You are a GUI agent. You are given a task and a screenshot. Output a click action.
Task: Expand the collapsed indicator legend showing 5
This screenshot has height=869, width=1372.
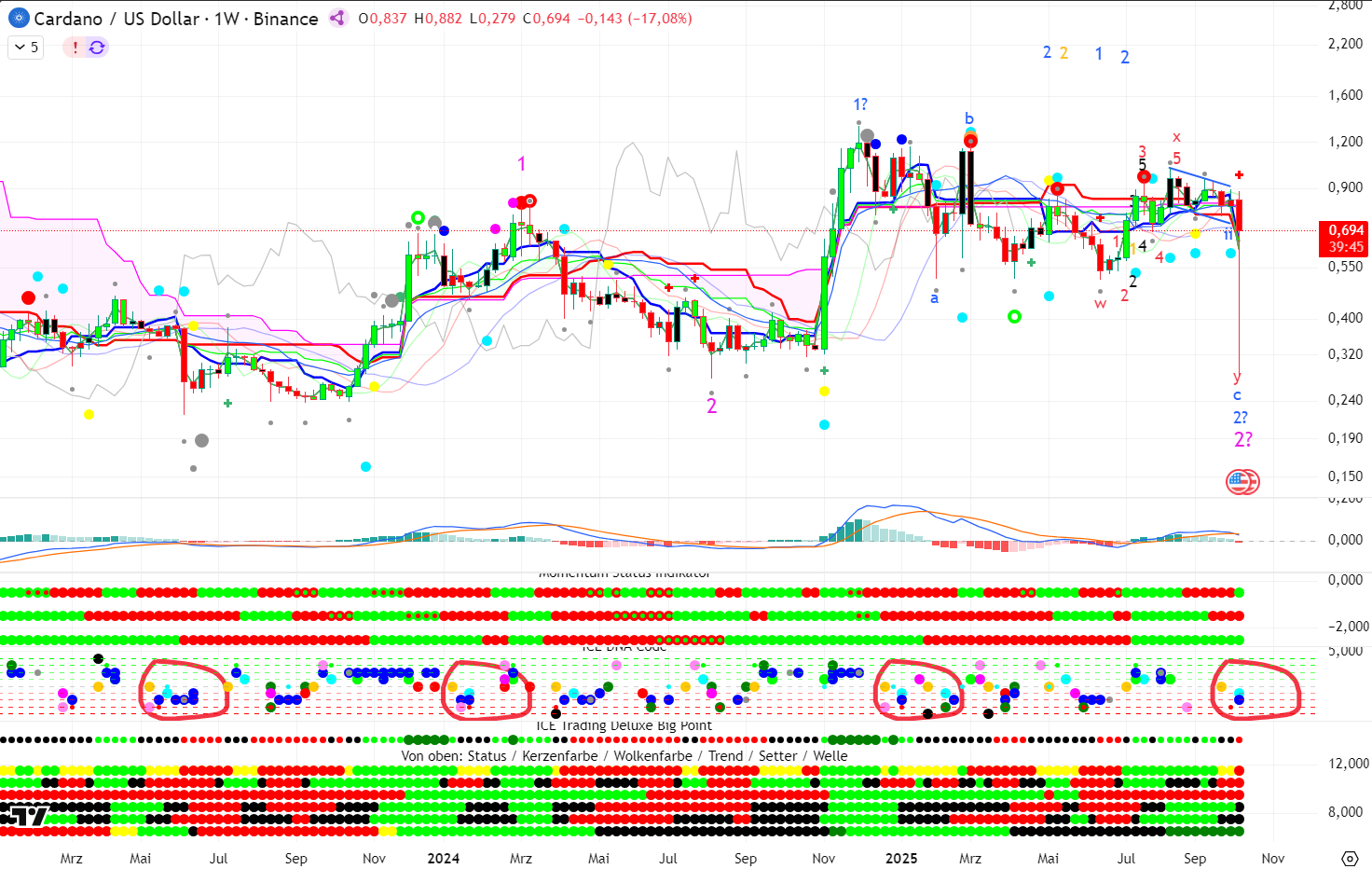tap(26, 48)
